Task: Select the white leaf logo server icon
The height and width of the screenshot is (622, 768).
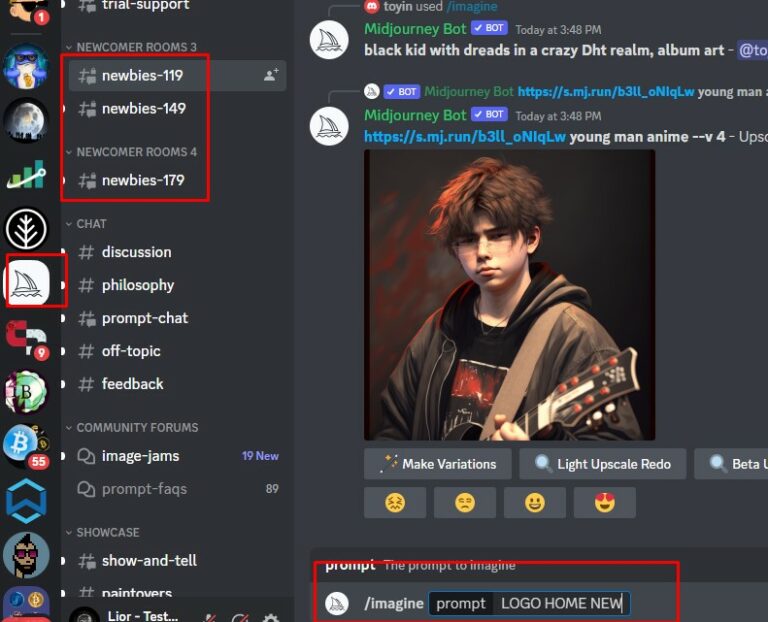Action: click(x=26, y=229)
